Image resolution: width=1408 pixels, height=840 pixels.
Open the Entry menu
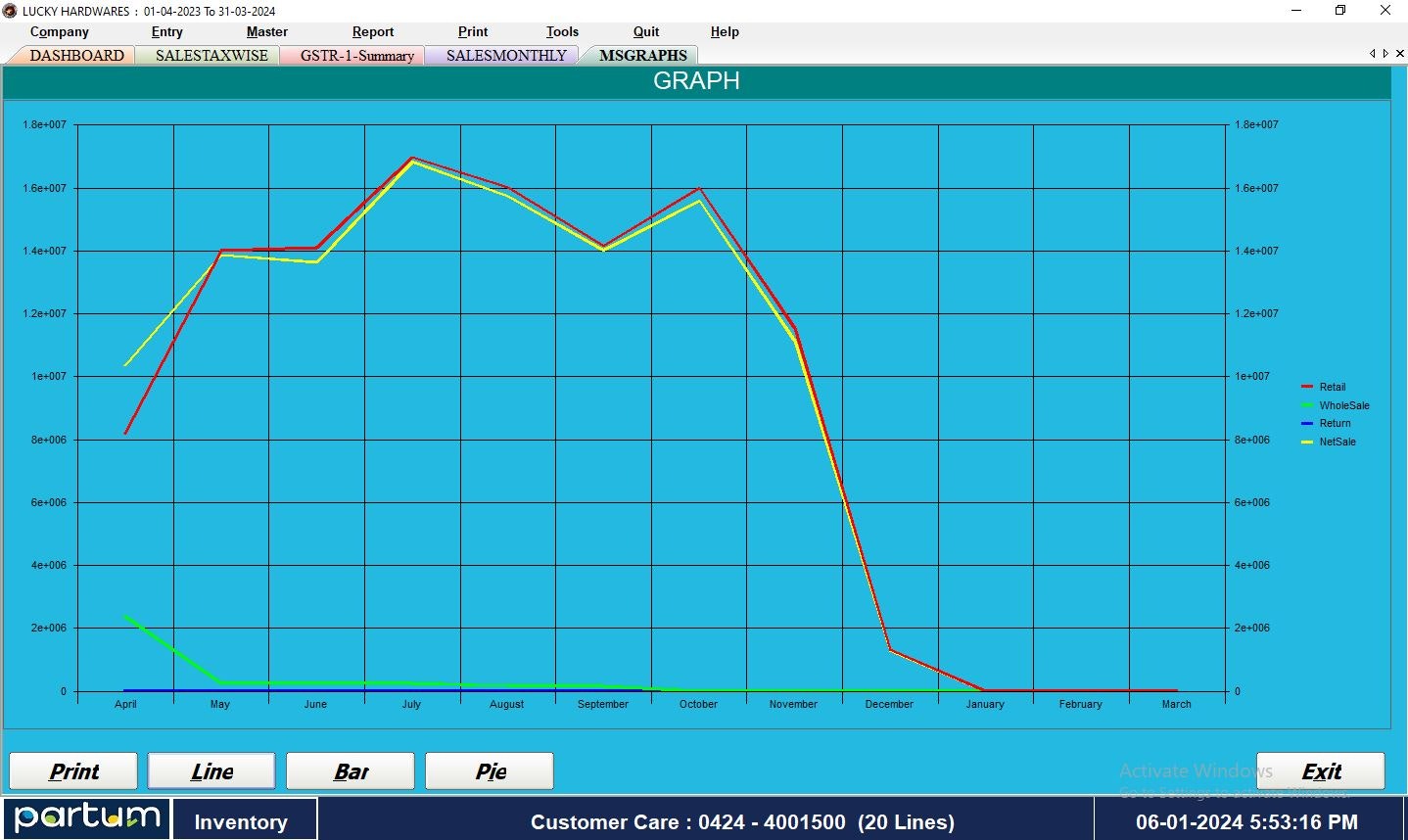(x=166, y=31)
